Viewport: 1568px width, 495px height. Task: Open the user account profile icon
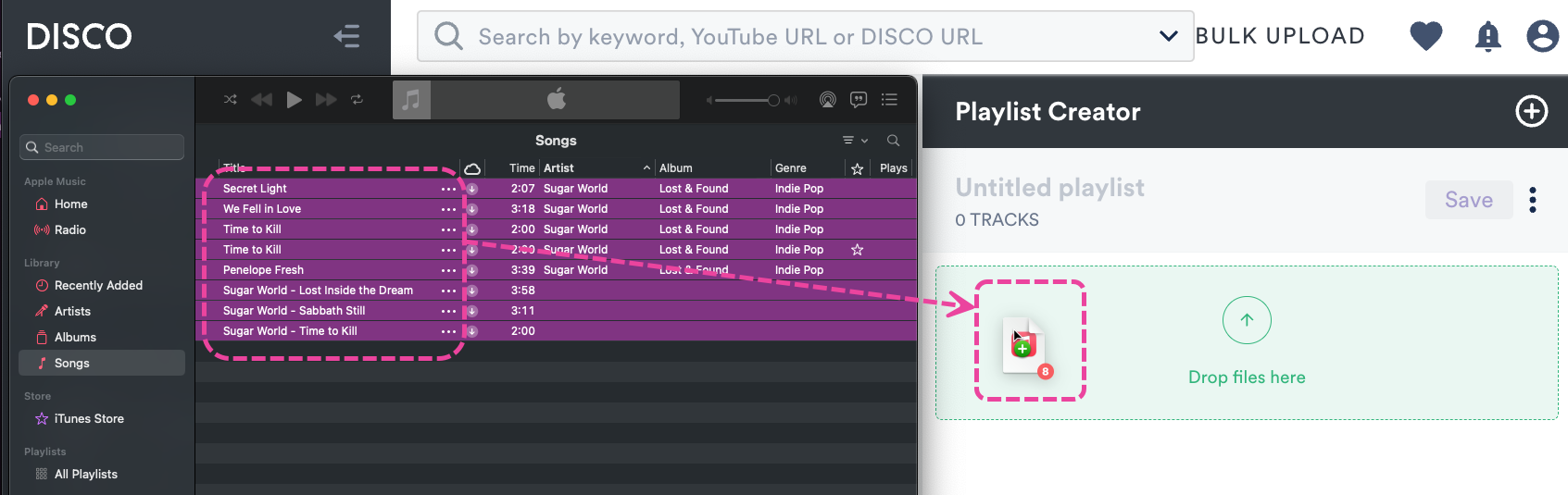(1542, 36)
